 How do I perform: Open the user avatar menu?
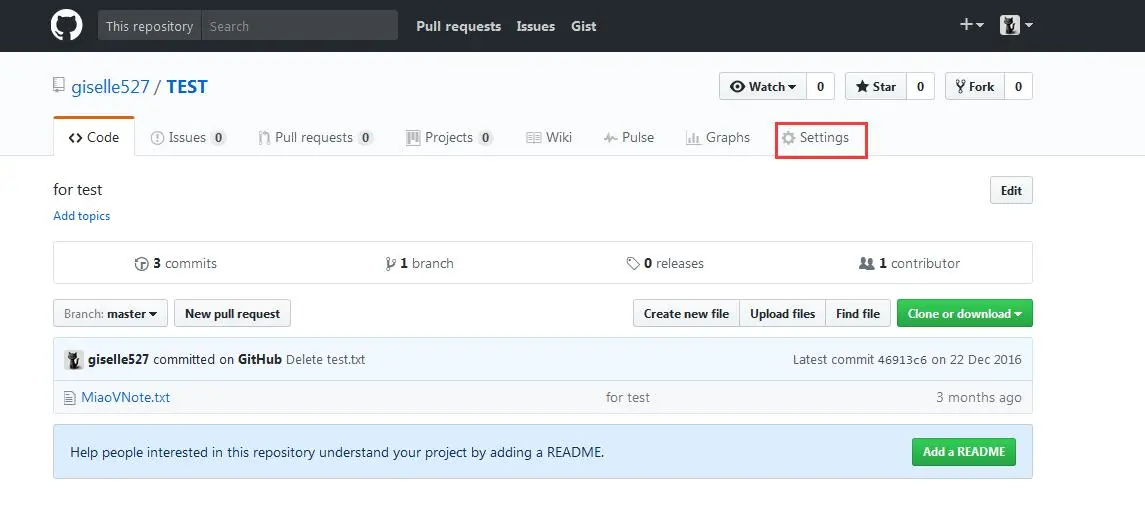(1016, 26)
